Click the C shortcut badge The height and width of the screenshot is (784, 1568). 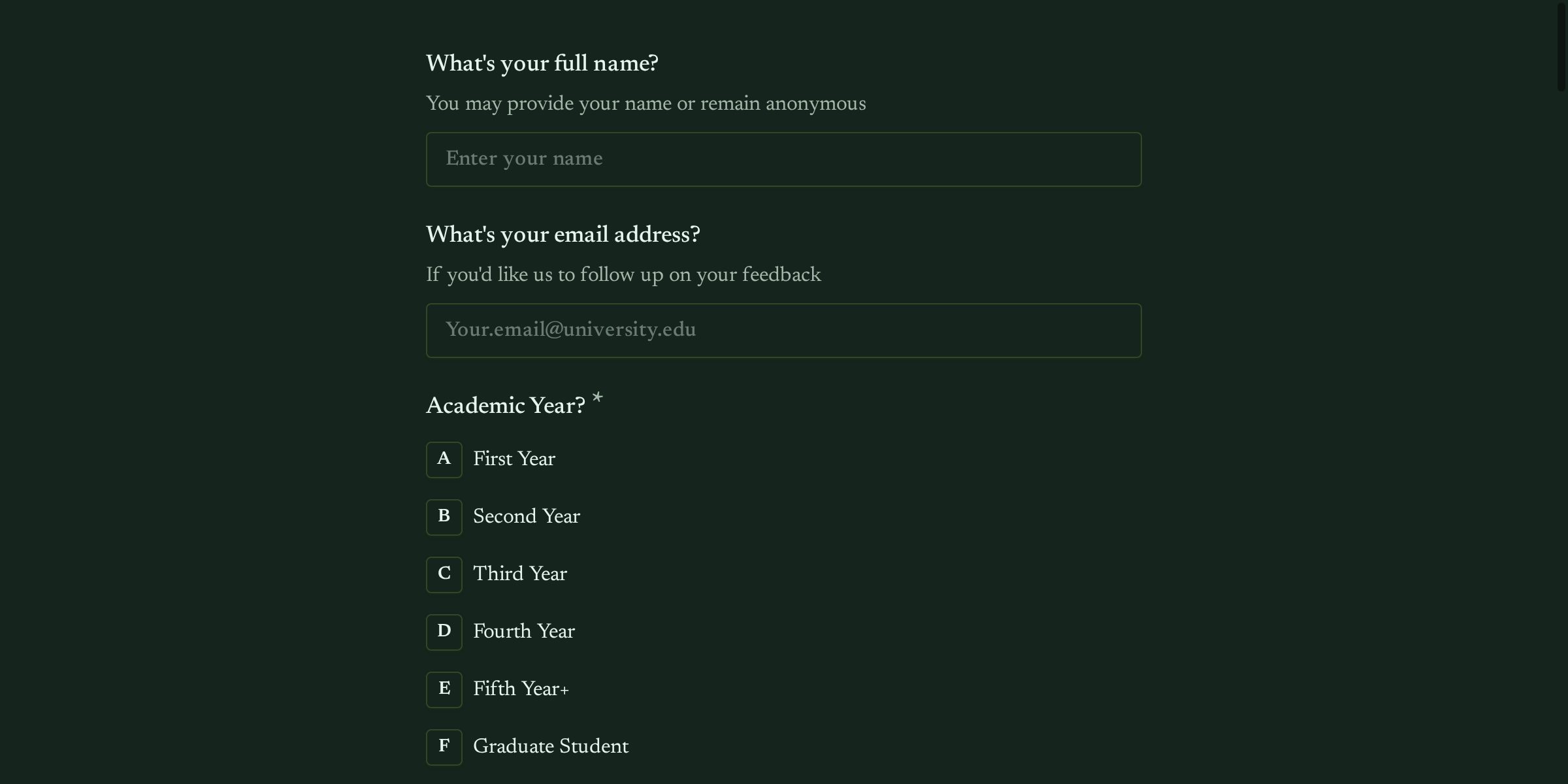[x=444, y=574]
